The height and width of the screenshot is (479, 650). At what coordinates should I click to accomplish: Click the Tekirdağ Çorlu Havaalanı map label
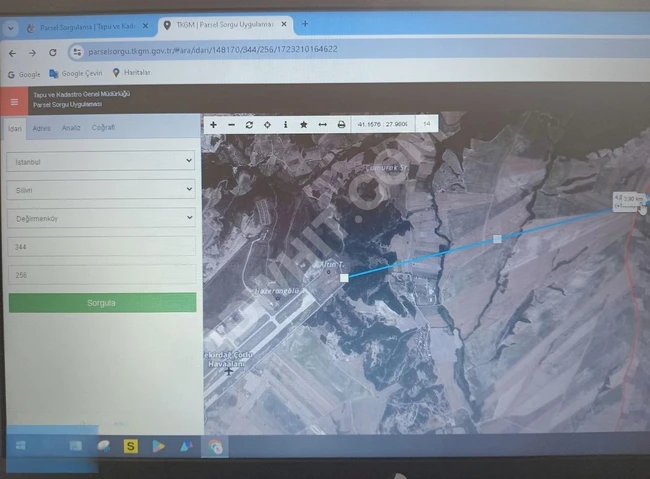coord(228,360)
